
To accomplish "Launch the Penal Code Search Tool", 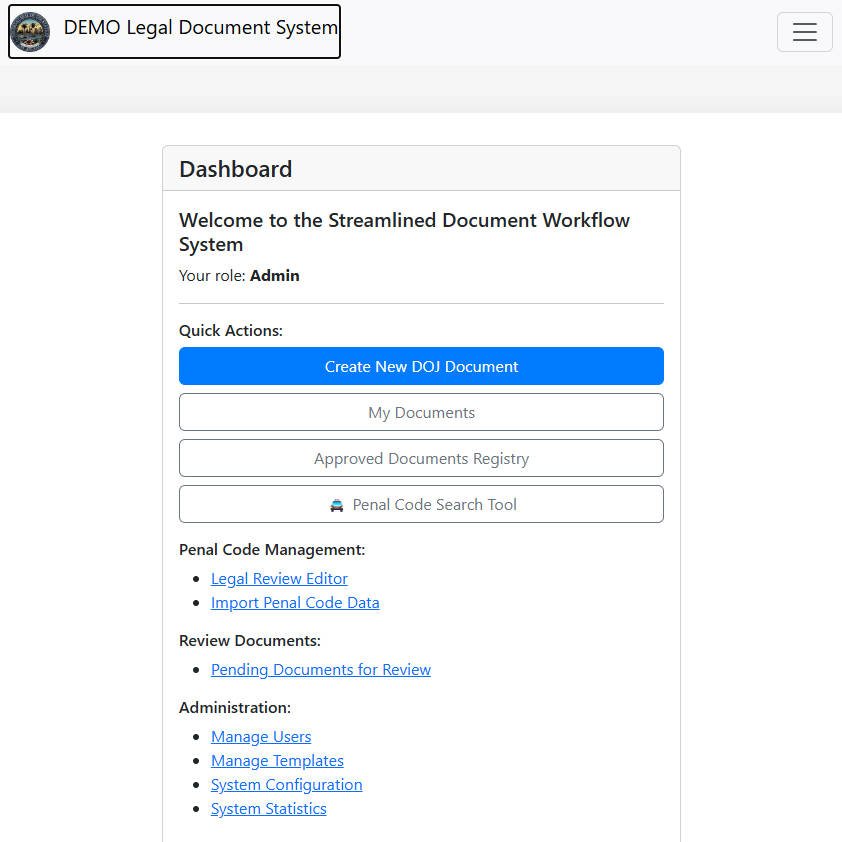I will click(421, 504).
